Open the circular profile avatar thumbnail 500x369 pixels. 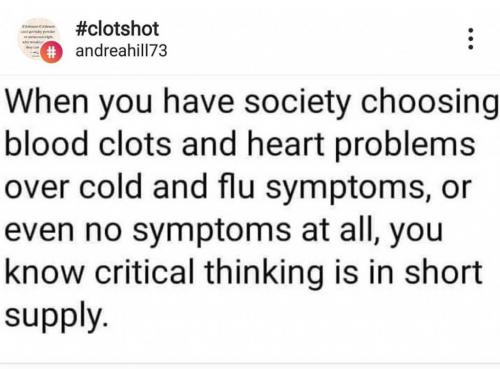pyautogui.click(x=39, y=39)
